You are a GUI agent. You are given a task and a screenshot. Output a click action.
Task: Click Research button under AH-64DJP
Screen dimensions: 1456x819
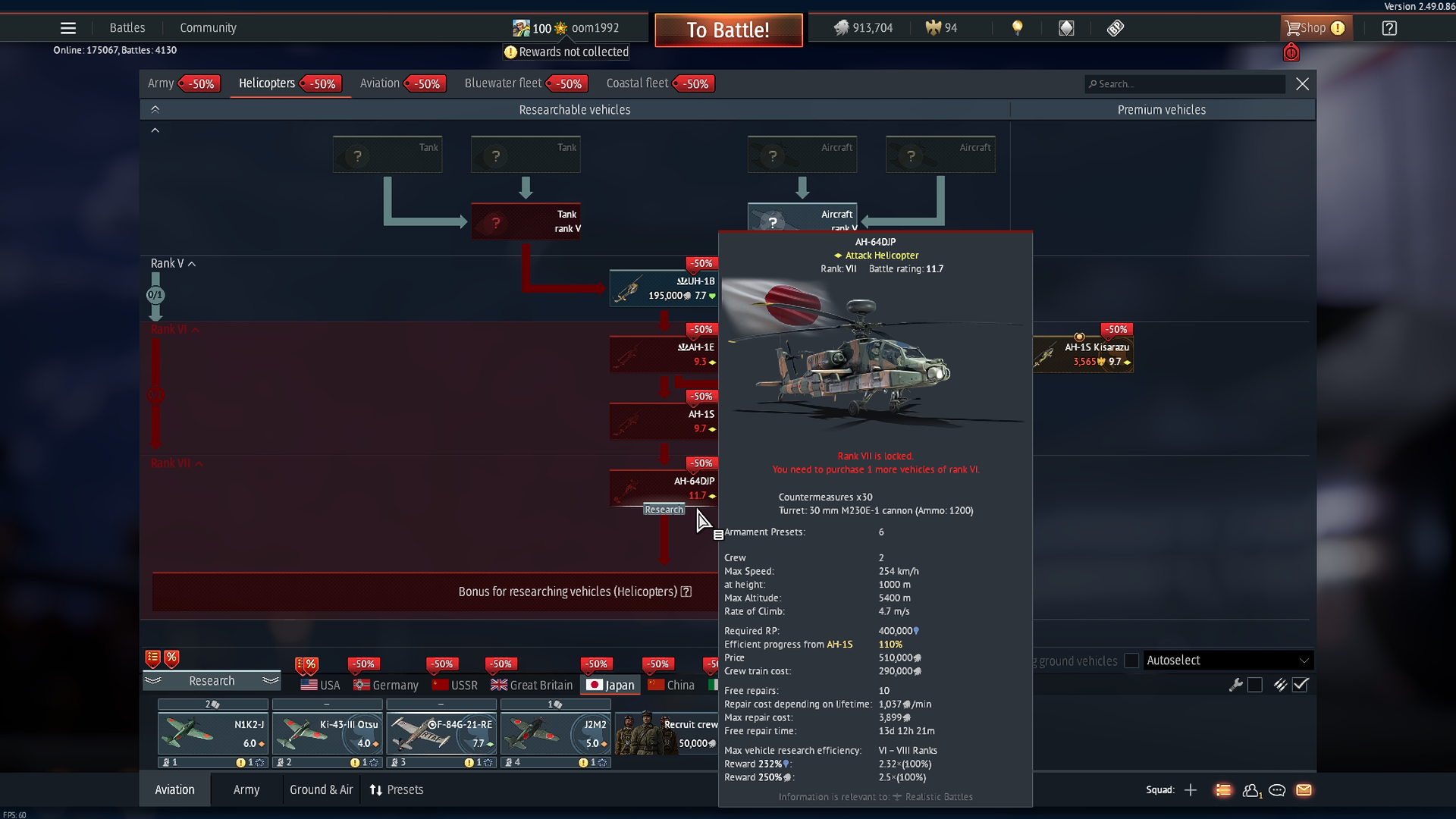pos(664,510)
